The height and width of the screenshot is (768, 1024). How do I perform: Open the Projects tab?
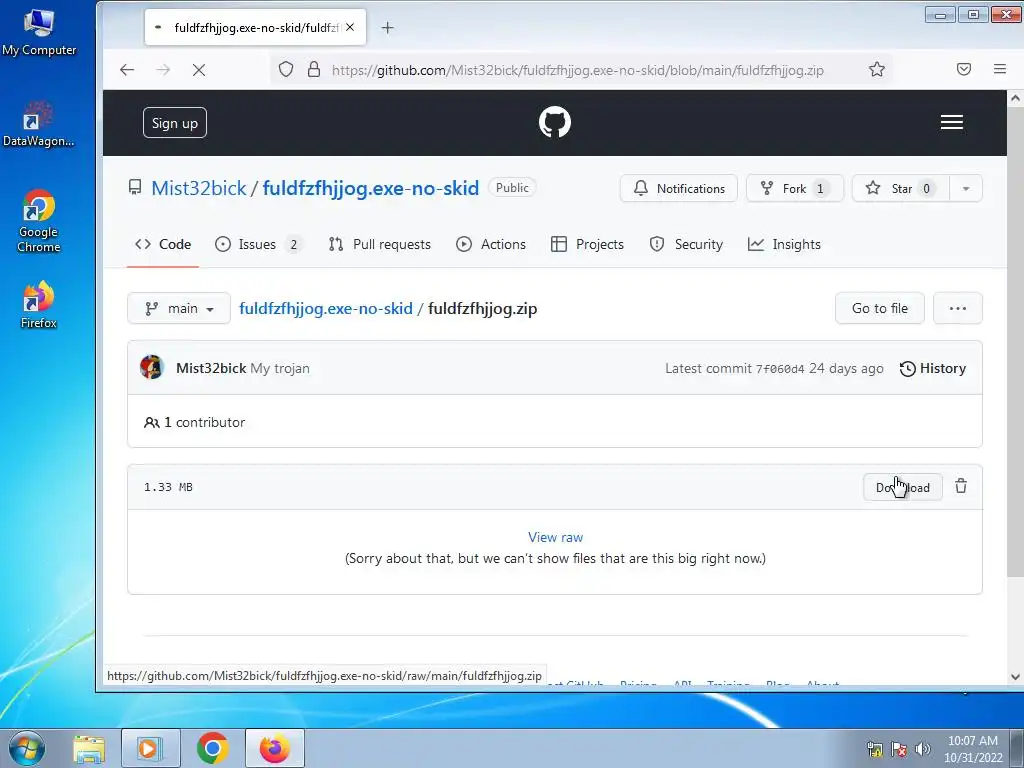point(587,244)
